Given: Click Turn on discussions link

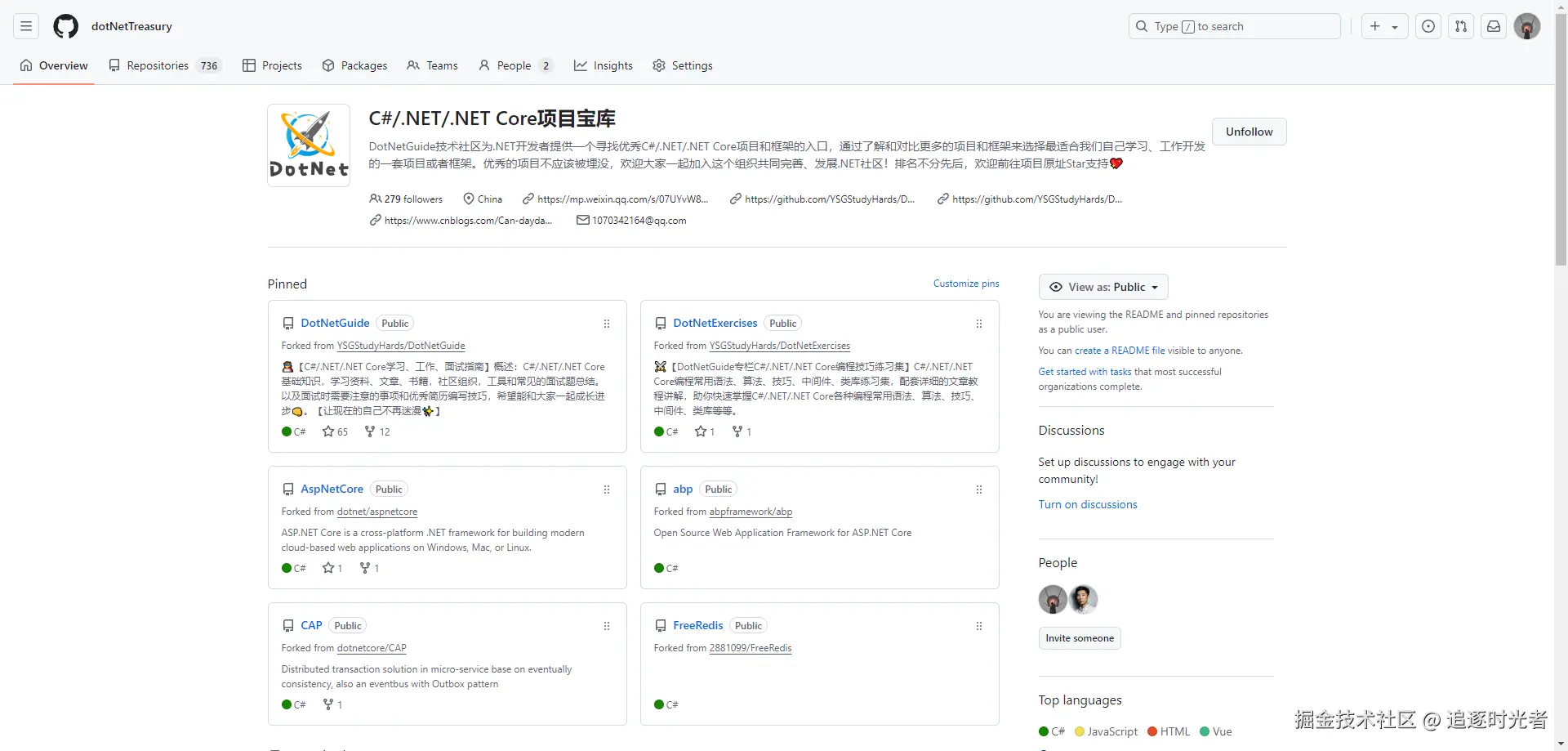Looking at the screenshot, I should (1088, 504).
